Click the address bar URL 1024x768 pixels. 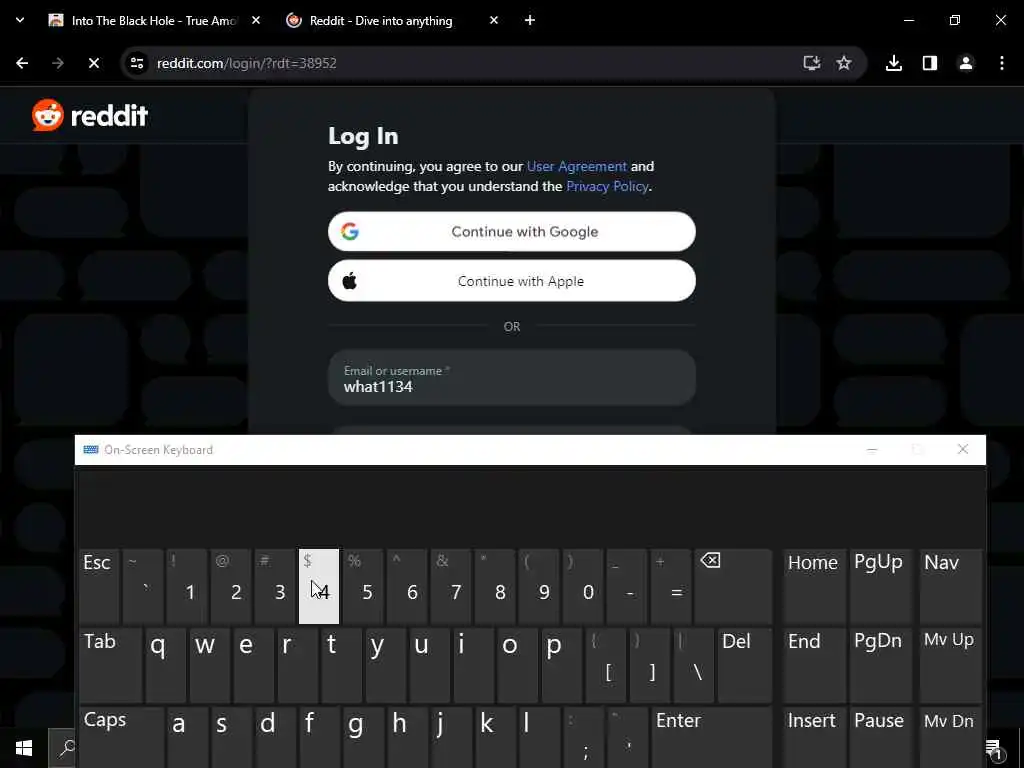[246, 63]
